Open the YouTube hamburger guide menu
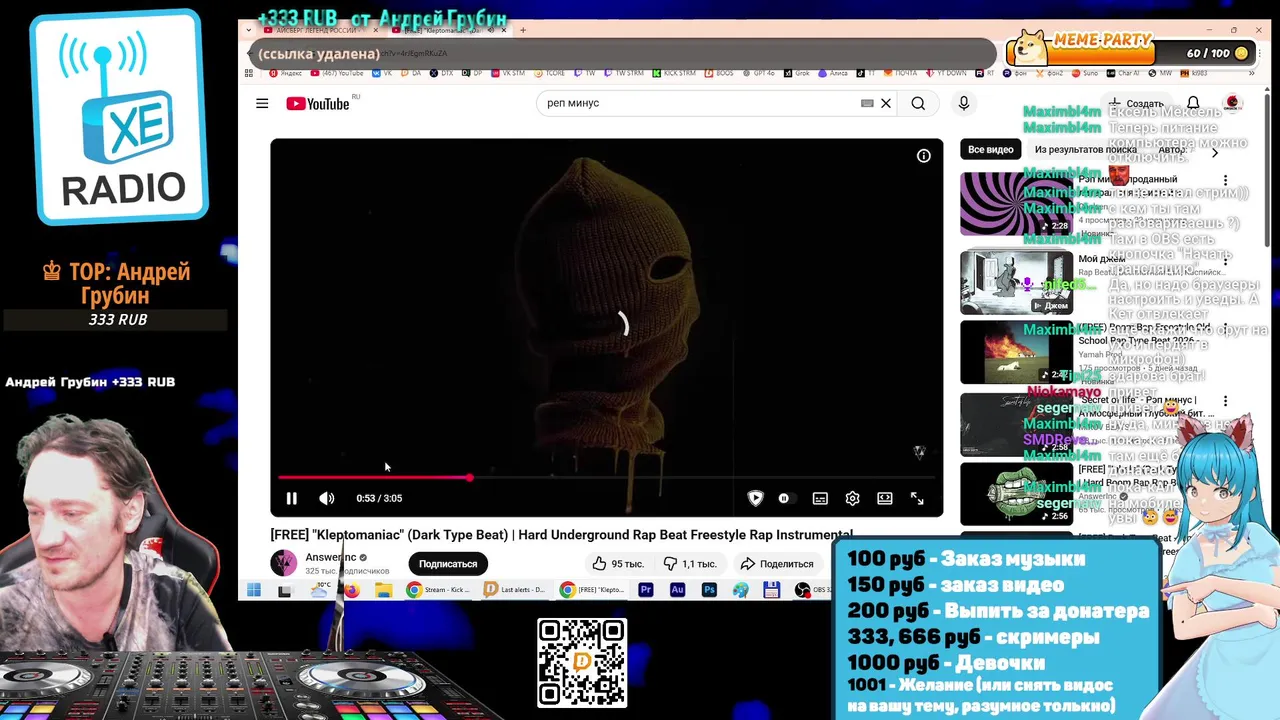 point(262,103)
